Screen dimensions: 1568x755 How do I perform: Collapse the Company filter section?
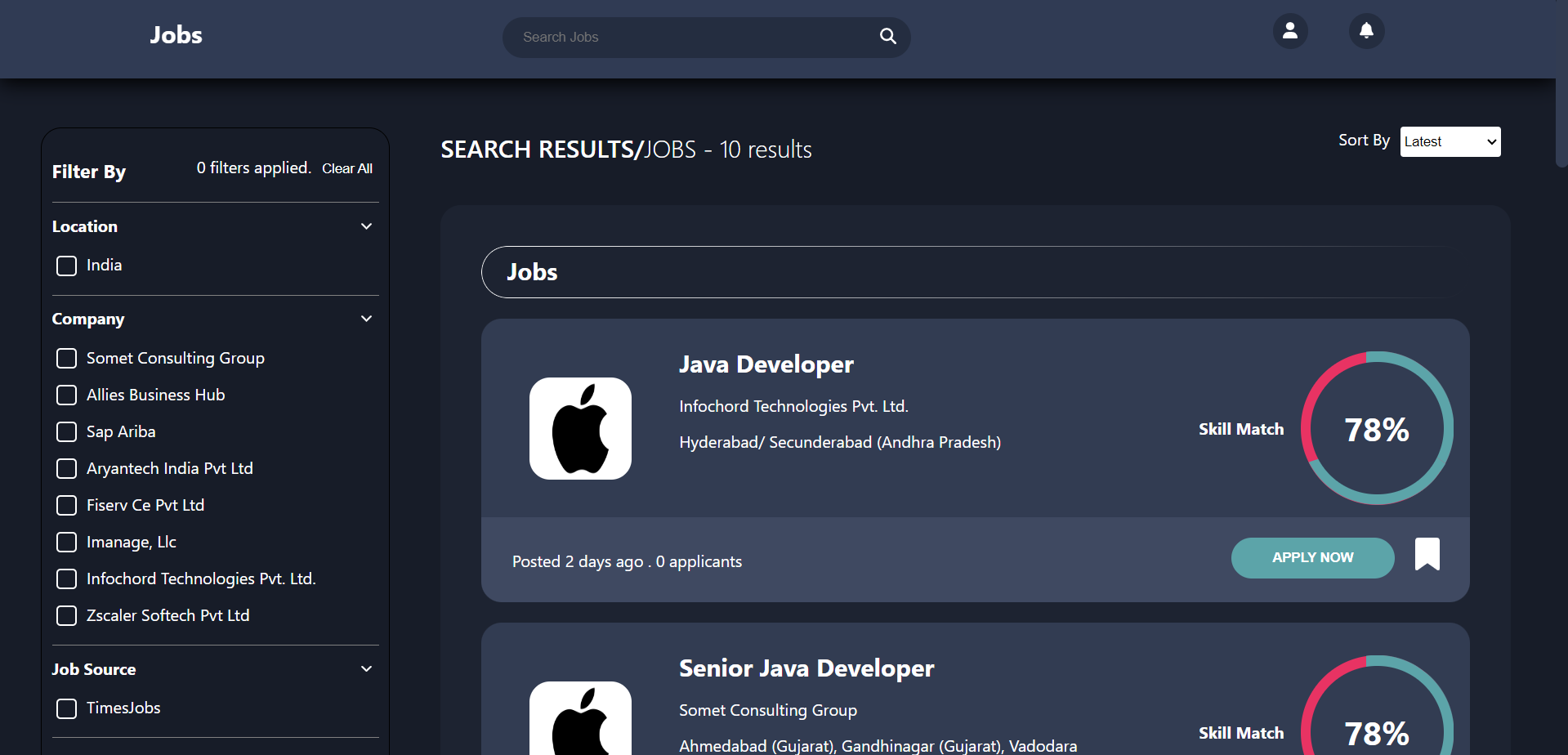pos(366,319)
